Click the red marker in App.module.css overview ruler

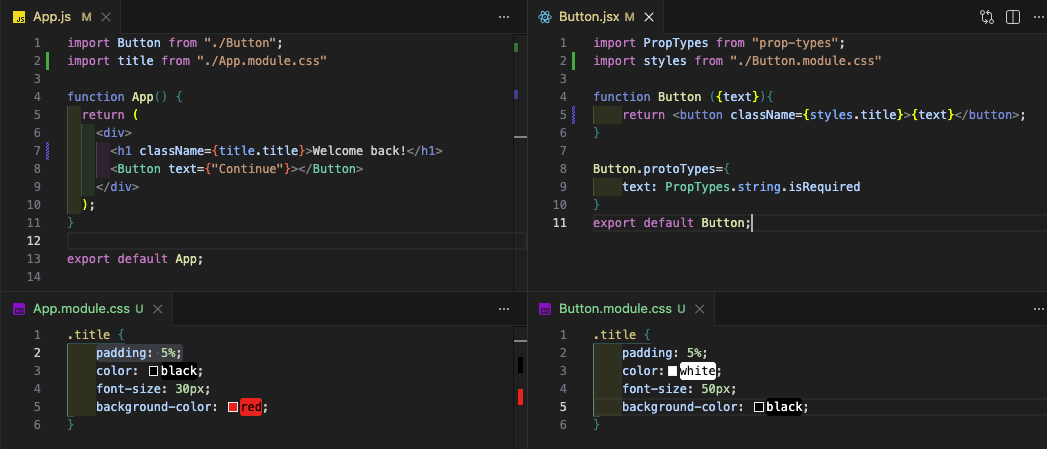click(x=520, y=398)
